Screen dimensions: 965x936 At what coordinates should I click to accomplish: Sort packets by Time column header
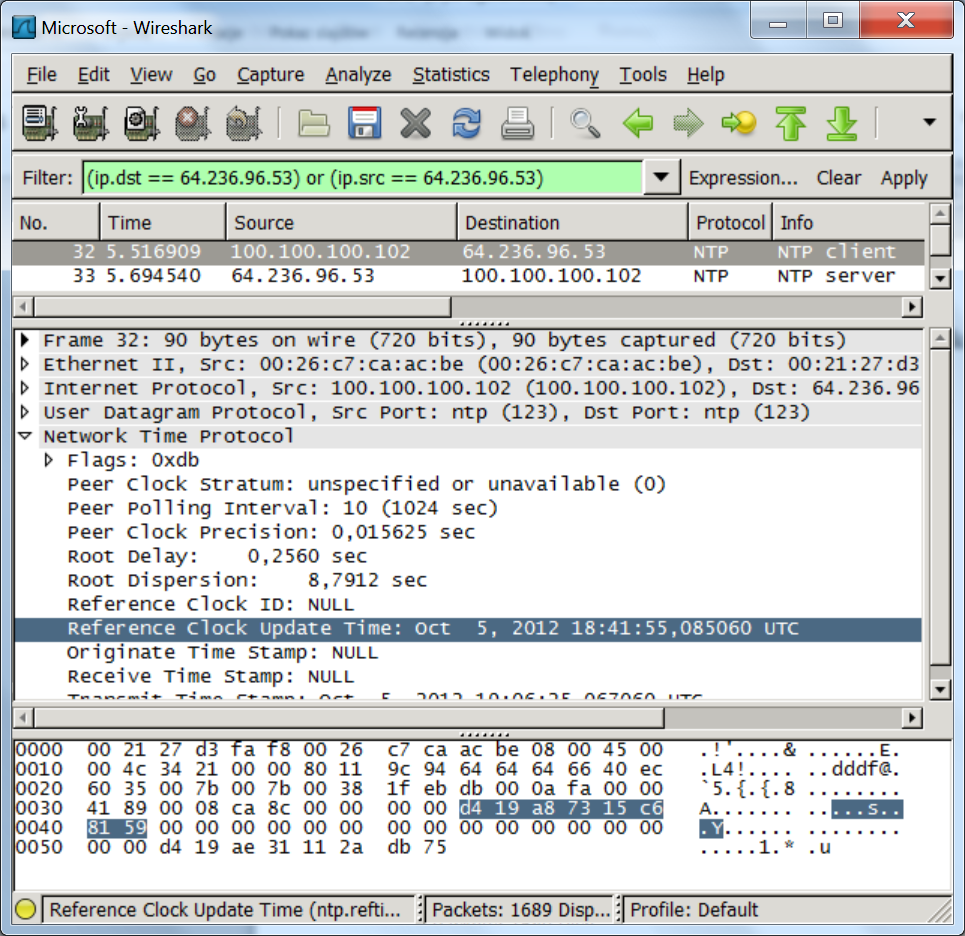(162, 222)
